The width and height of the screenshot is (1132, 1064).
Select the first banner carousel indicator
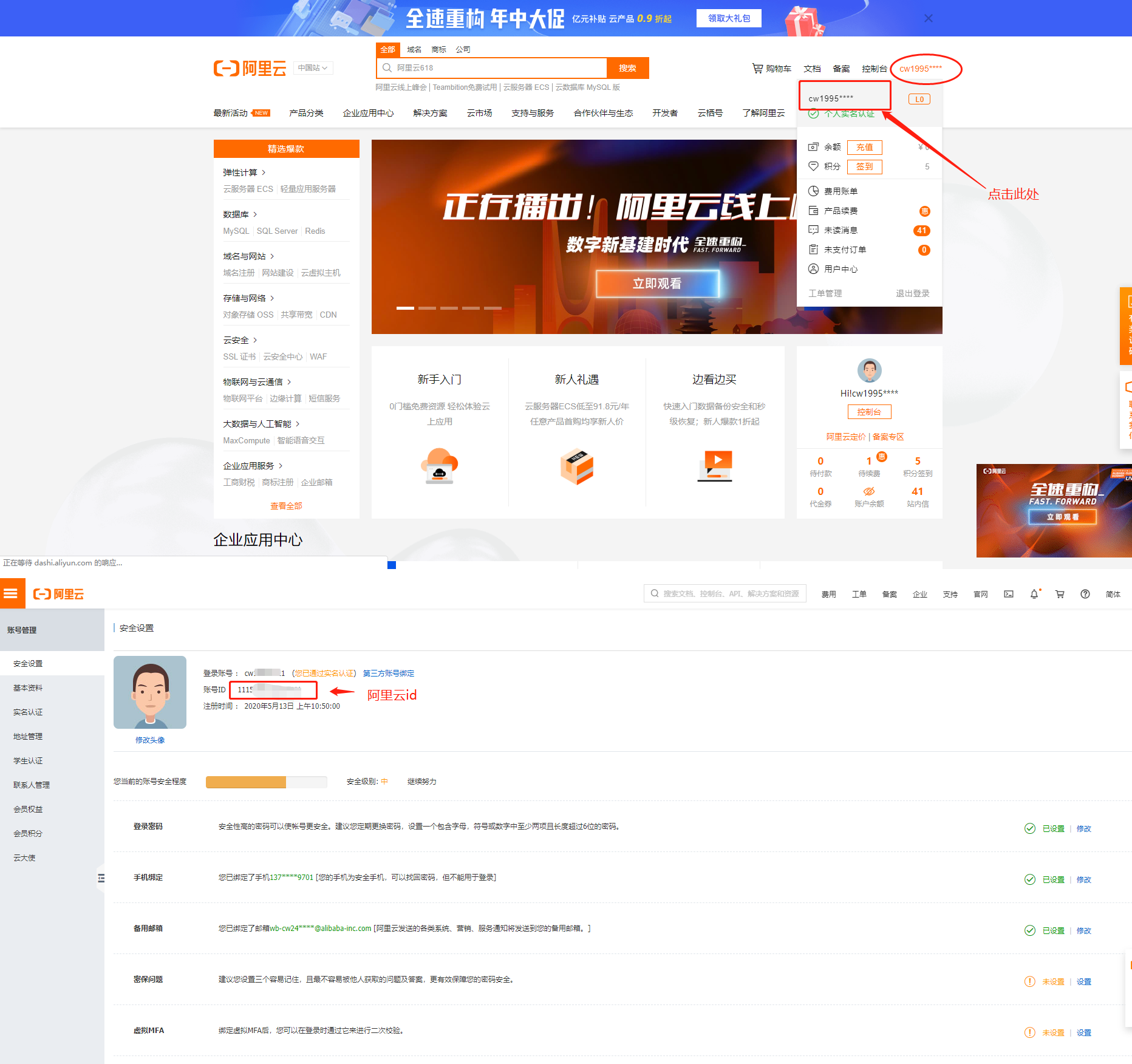pyautogui.click(x=405, y=309)
